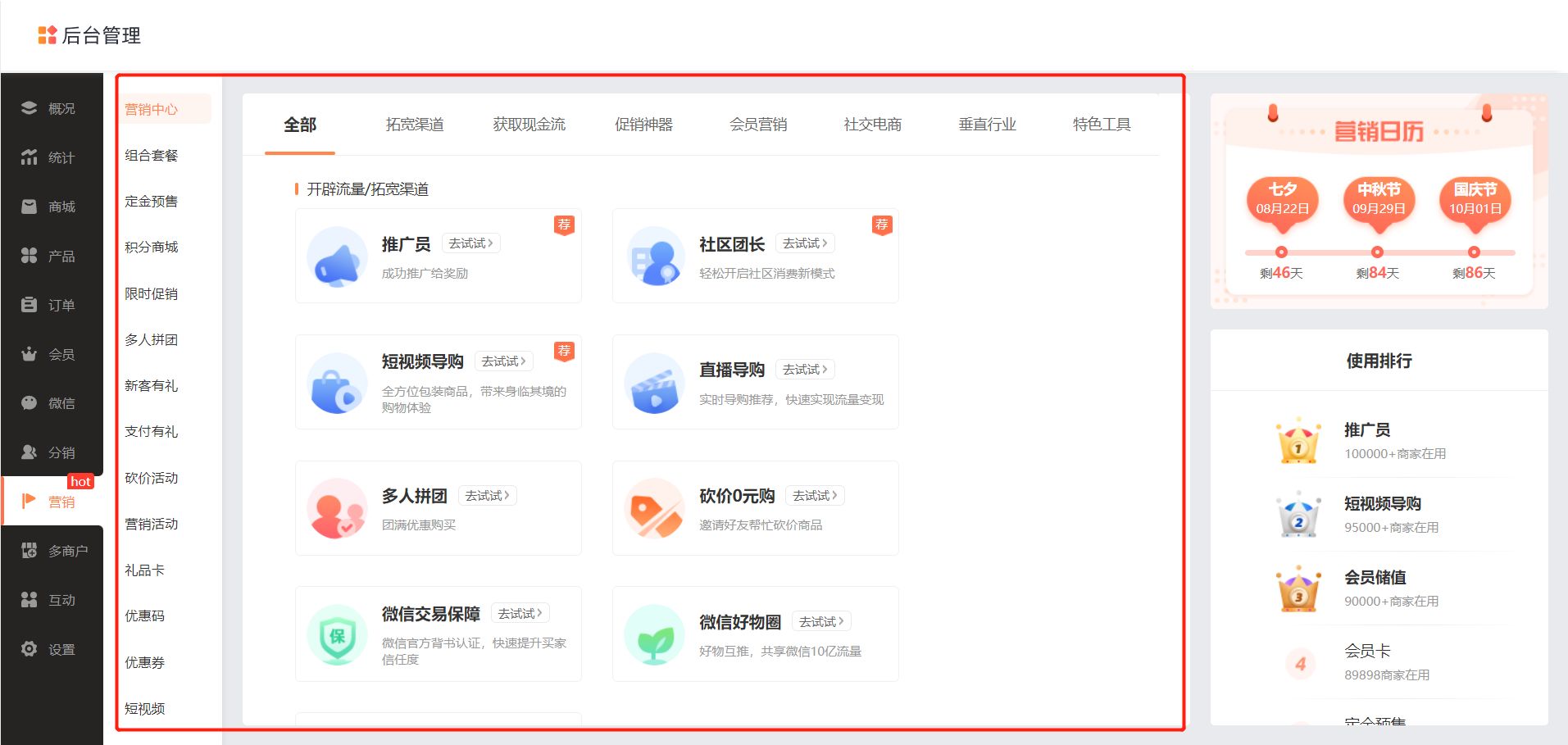Switch to the 垂直行业 tab
Screen dimensions: 1568x745
pos(988,125)
